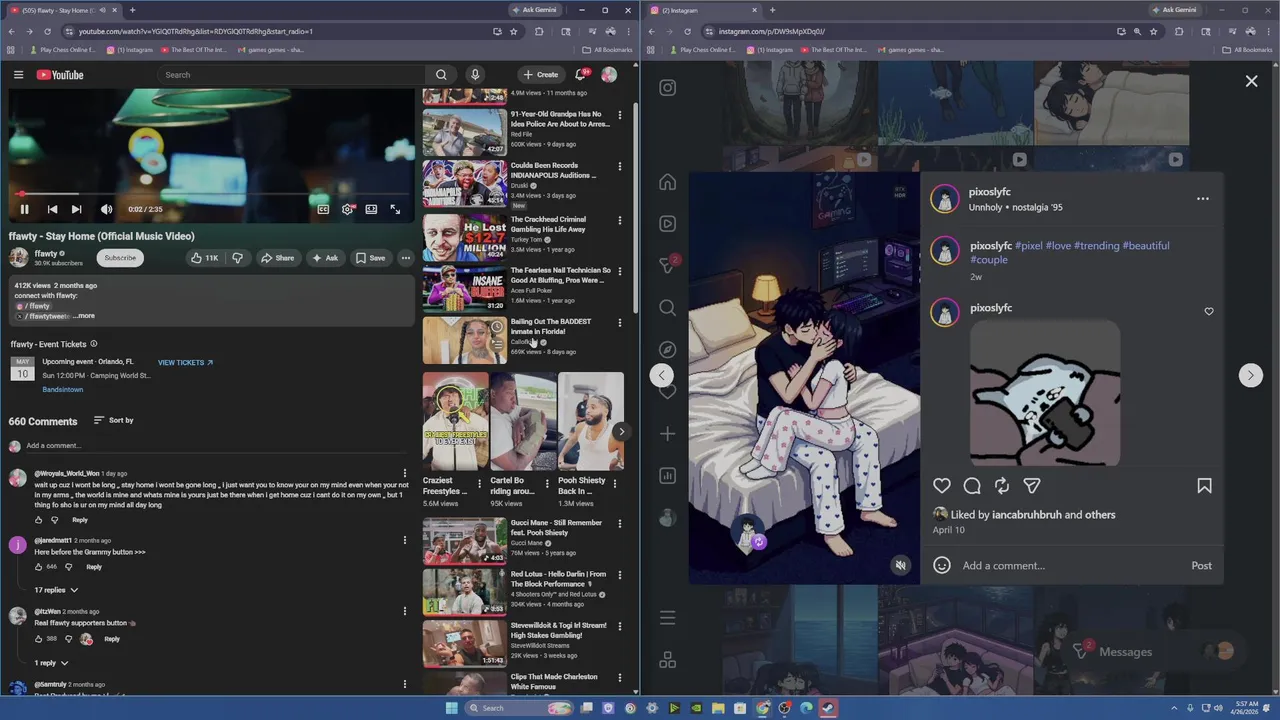Open Steam from the taskbar
Viewport: 1280px width, 720px height.
point(828,708)
